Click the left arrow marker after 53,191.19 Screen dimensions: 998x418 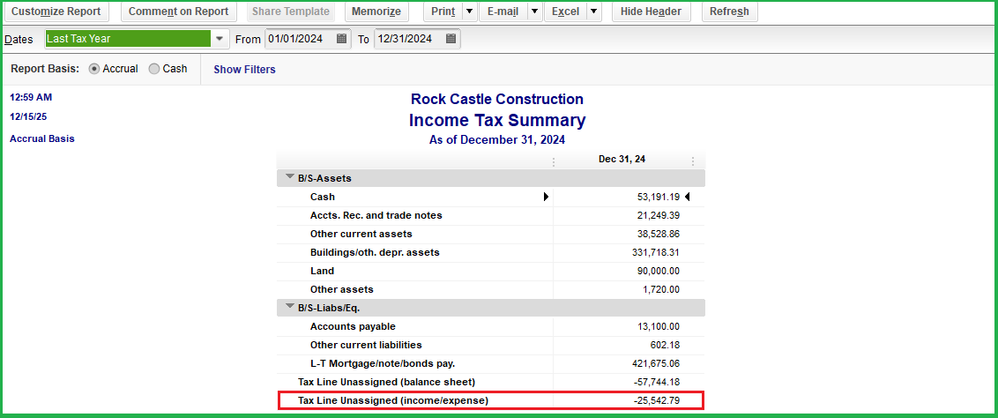tap(687, 197)
